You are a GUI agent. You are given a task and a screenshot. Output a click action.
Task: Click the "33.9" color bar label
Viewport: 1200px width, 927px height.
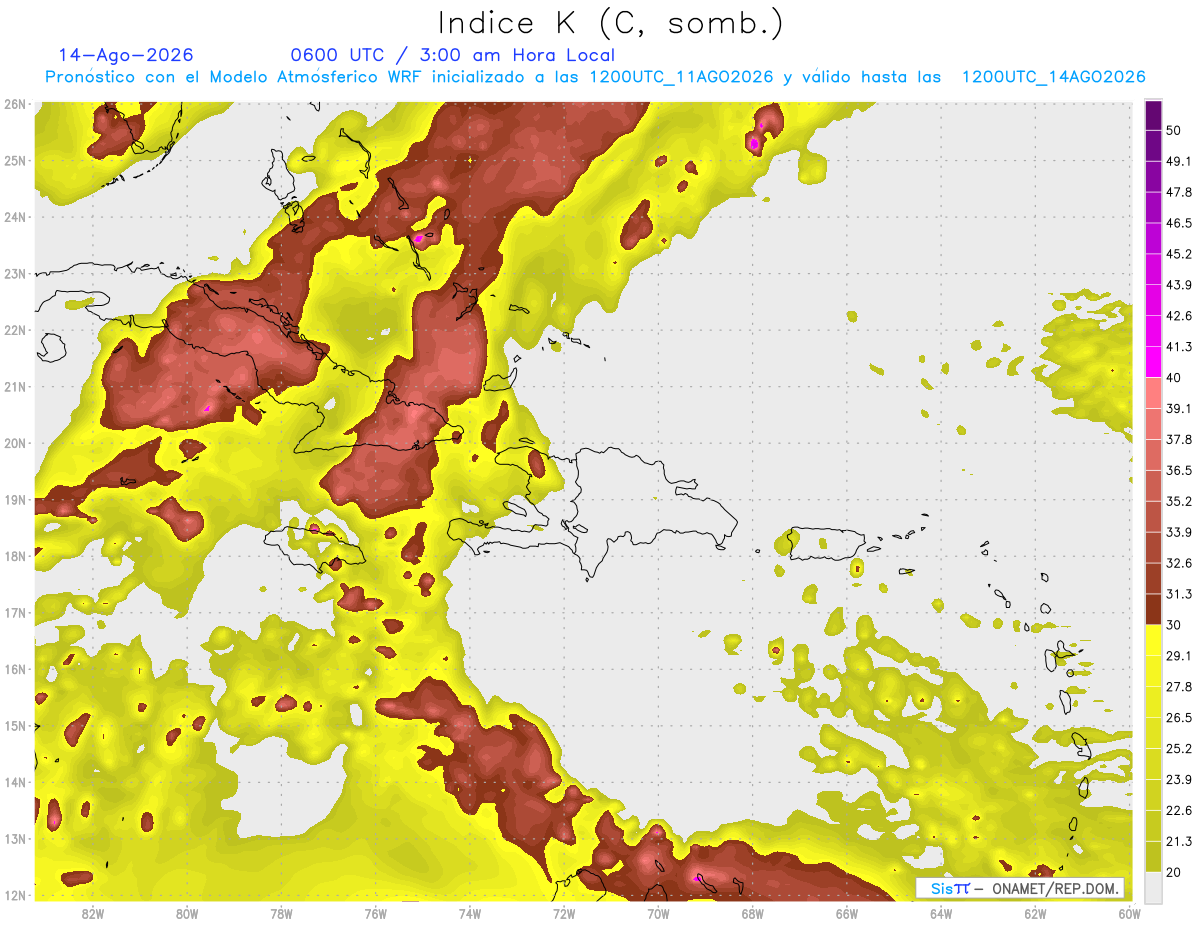pos(1178,532)
